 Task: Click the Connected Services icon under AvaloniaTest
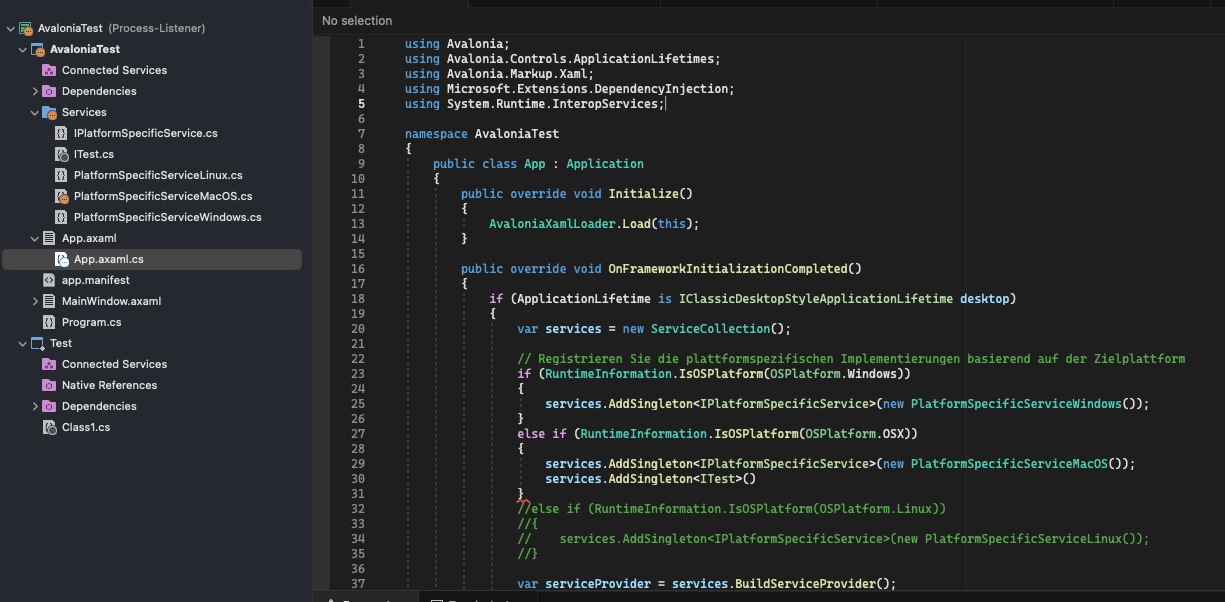pyautogui.click(x=50, y=70)
